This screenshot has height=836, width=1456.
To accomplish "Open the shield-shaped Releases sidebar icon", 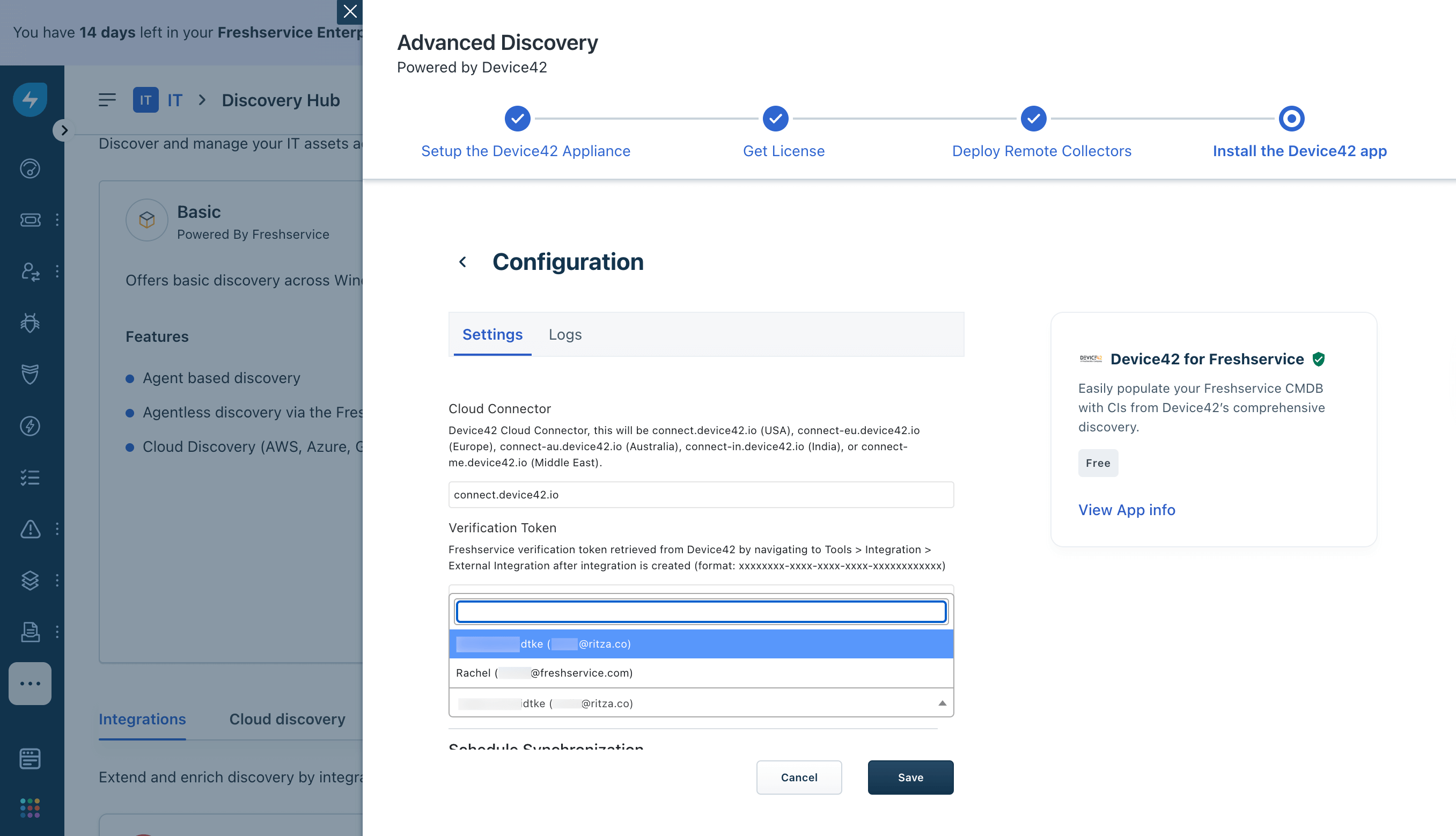I will click(x=30, y=375).
